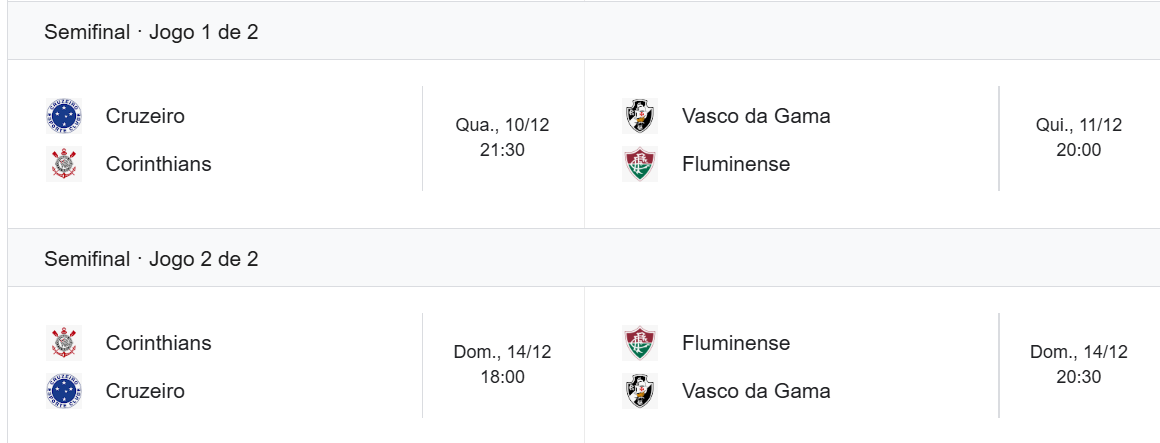Open Fluminense team name in Jogo 2
1160x443 pixels.
736,343
